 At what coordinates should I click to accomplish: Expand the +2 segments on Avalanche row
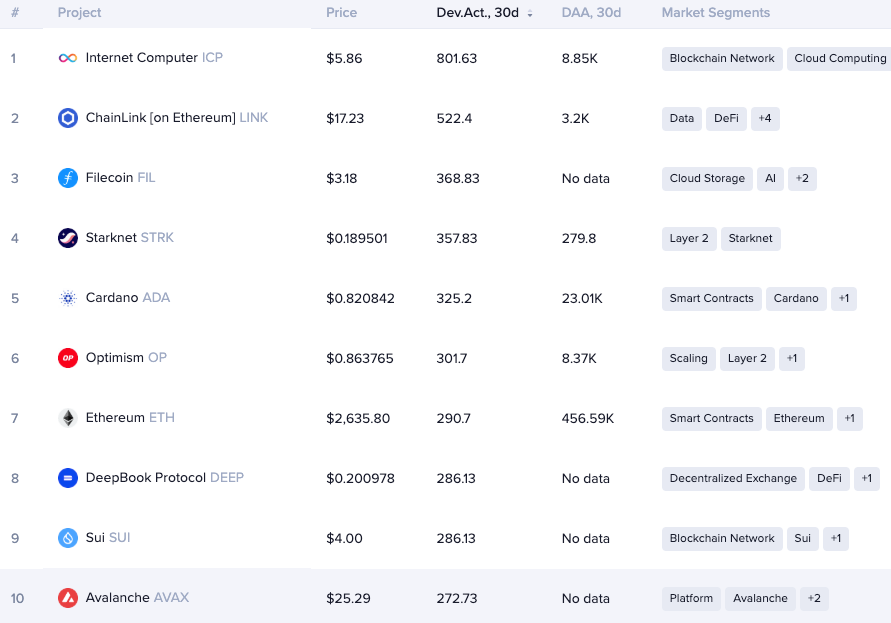[x=814, y=599]
